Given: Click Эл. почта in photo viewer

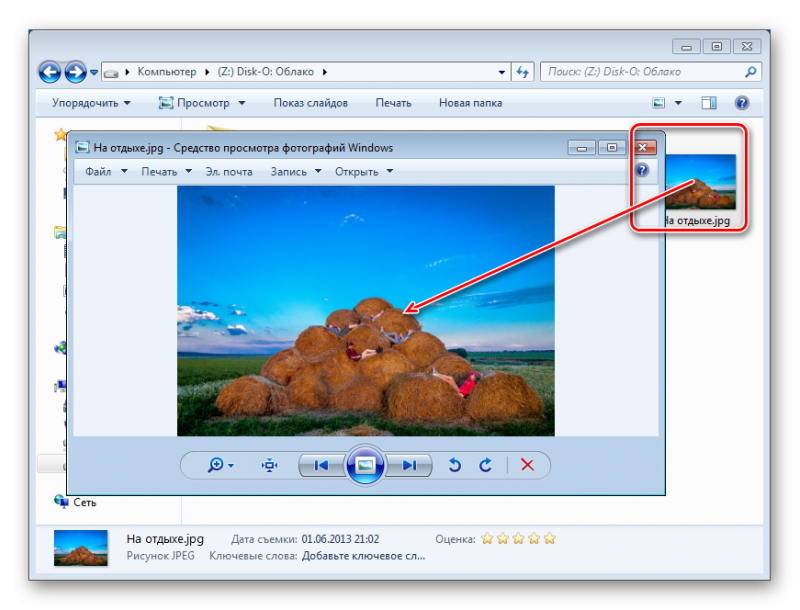Looking at the screenshot, I should coord(229,172).
